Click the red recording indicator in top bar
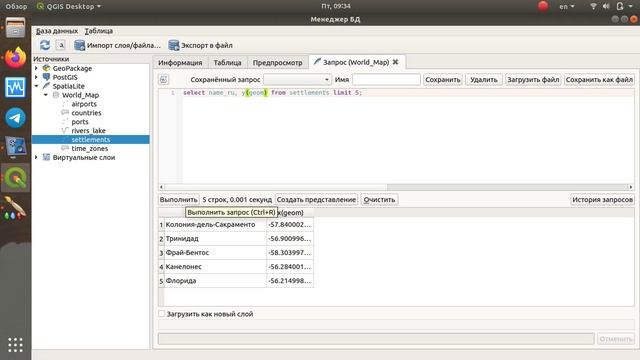The image size is (640, 360). pos(543,6)
